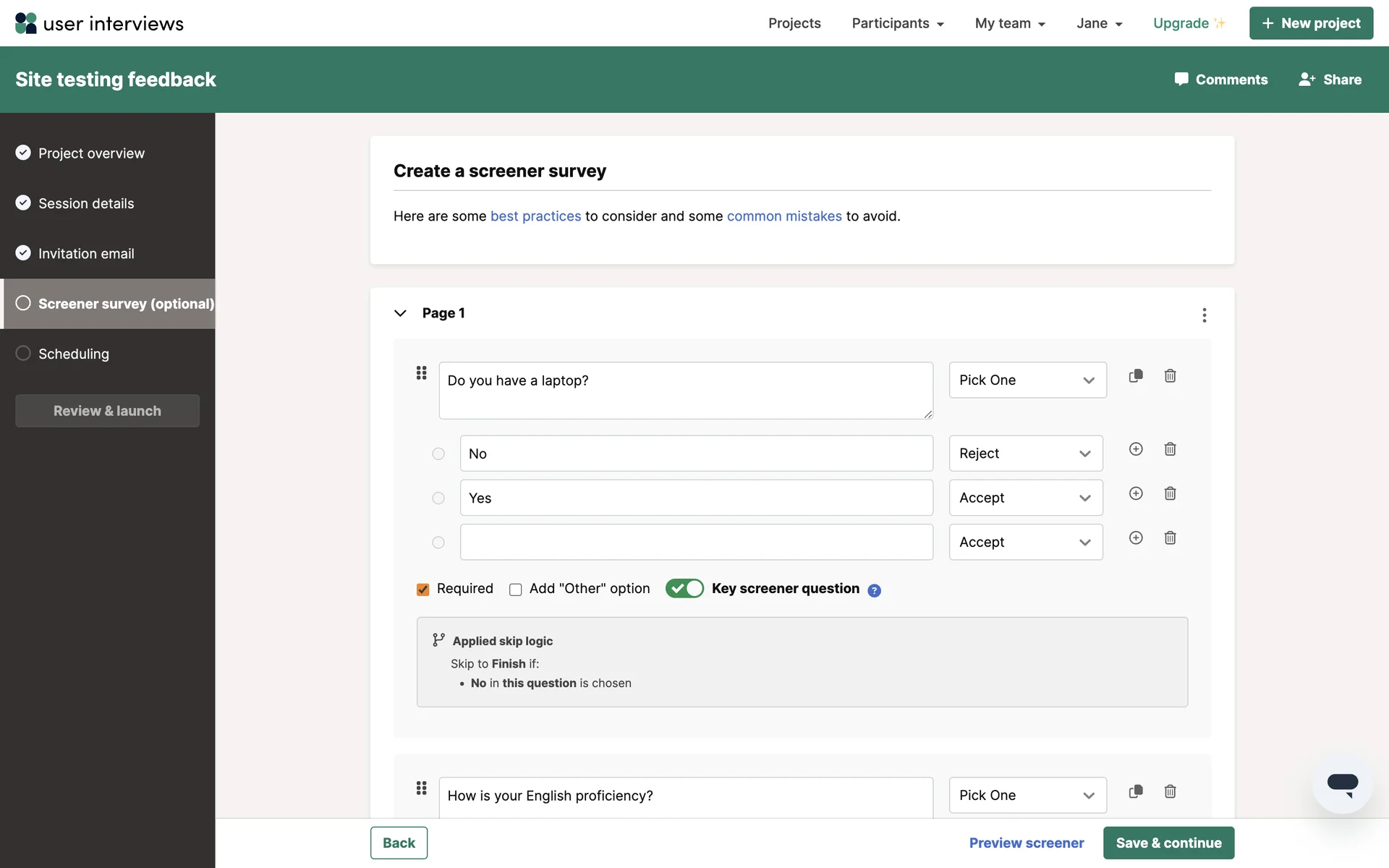
Task: Uncheck the Required checkbox
Action: click(423, 590)
